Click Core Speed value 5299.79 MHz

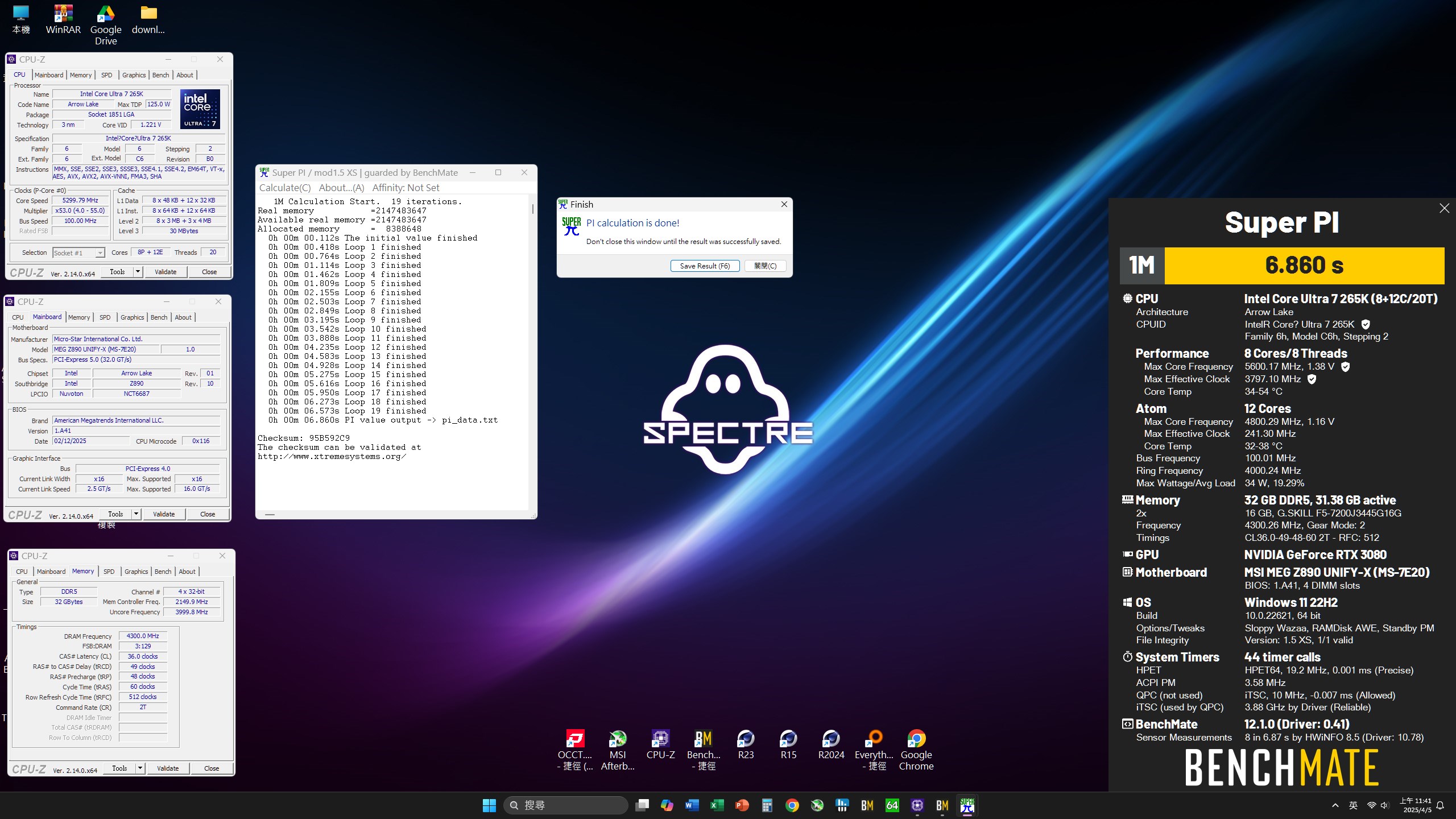pos(80,200)
